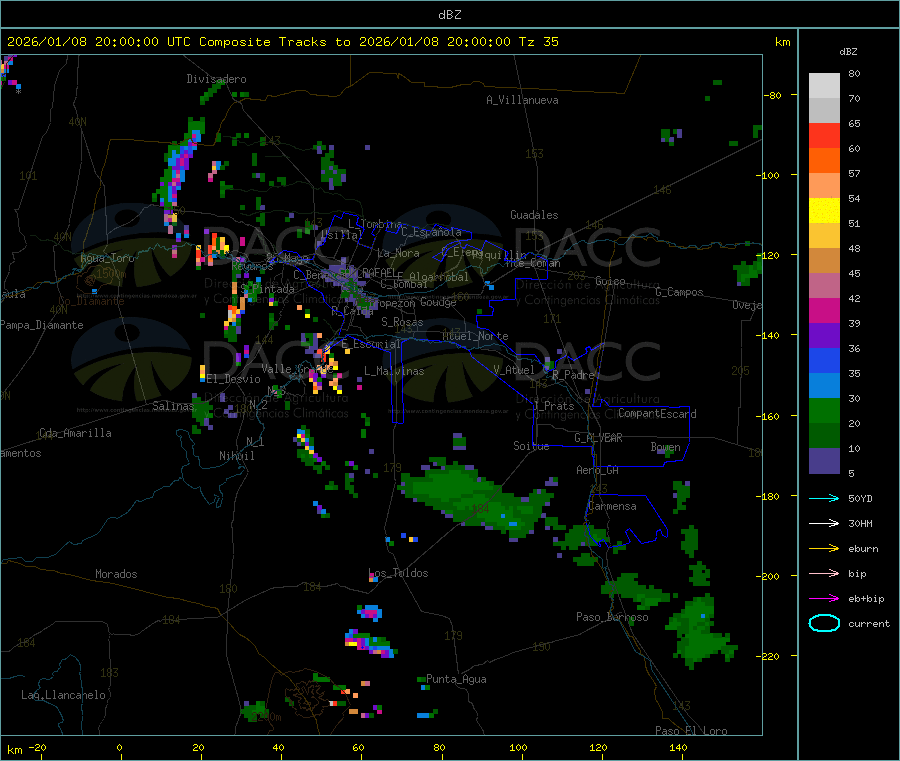Click the Bowen map label
900x761 pixels.
tap(665, 447)
